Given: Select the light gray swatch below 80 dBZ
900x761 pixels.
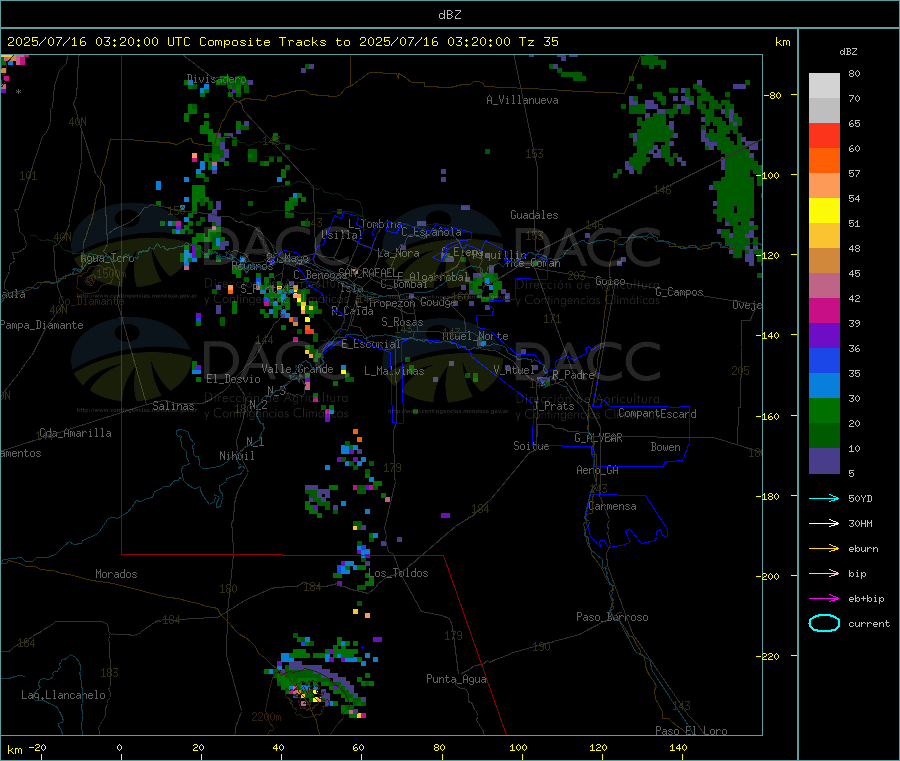Looking at the screenshot, I should (824, 86).
